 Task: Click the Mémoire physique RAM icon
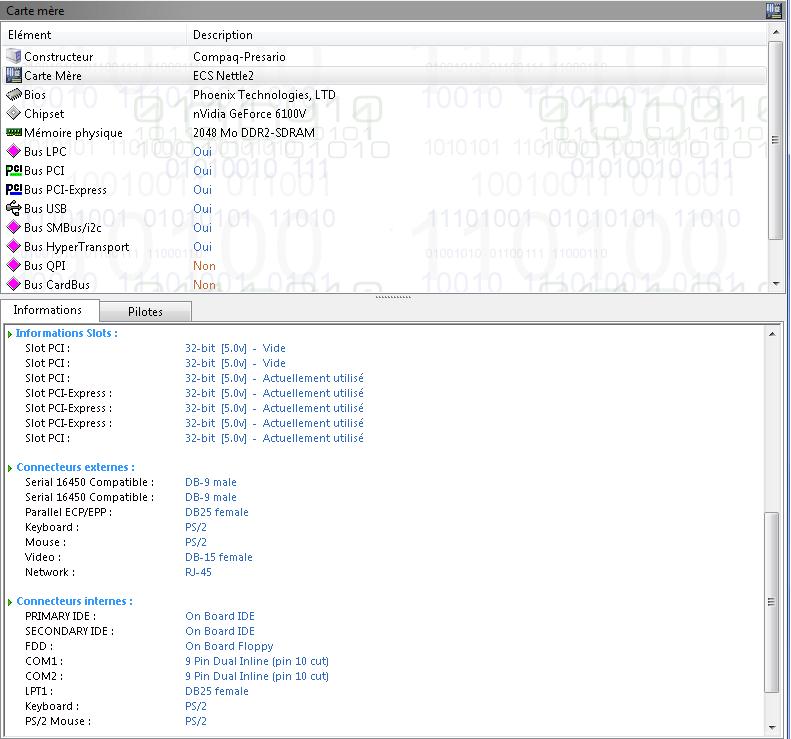[14, 133]
